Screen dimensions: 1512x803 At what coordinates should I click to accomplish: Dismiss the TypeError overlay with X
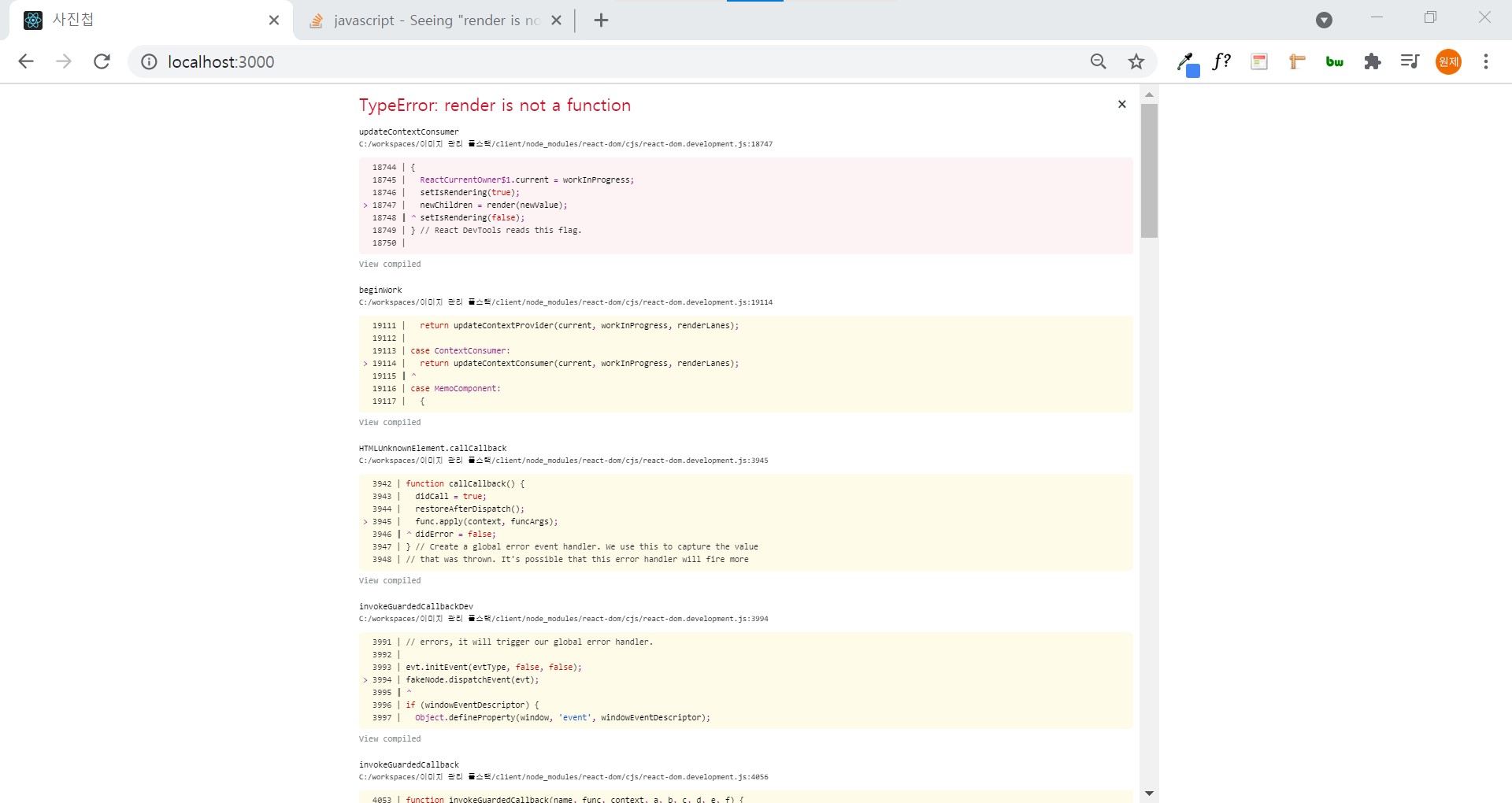point(1122,105)
